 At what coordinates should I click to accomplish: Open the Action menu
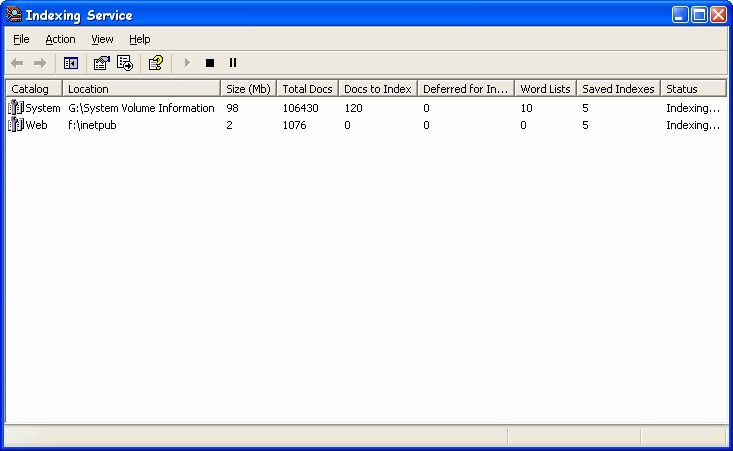[60, 39]
